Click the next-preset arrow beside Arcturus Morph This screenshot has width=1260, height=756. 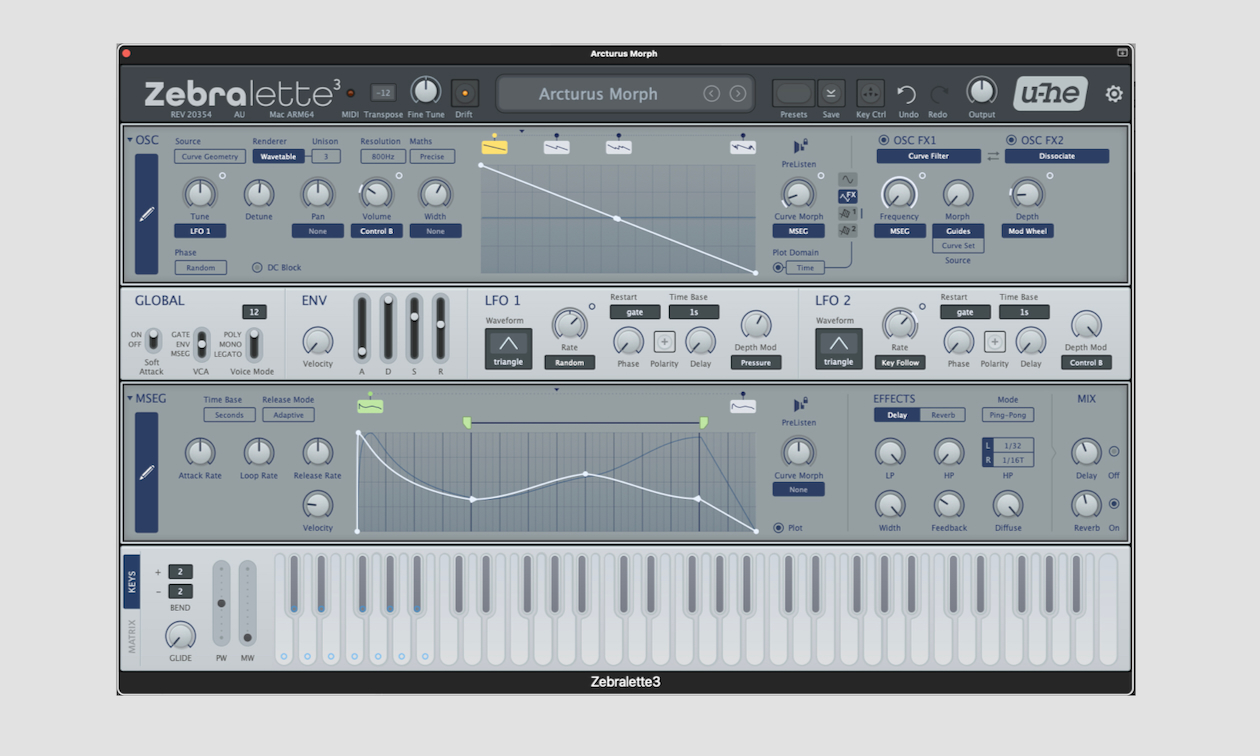tap(738, 93)
